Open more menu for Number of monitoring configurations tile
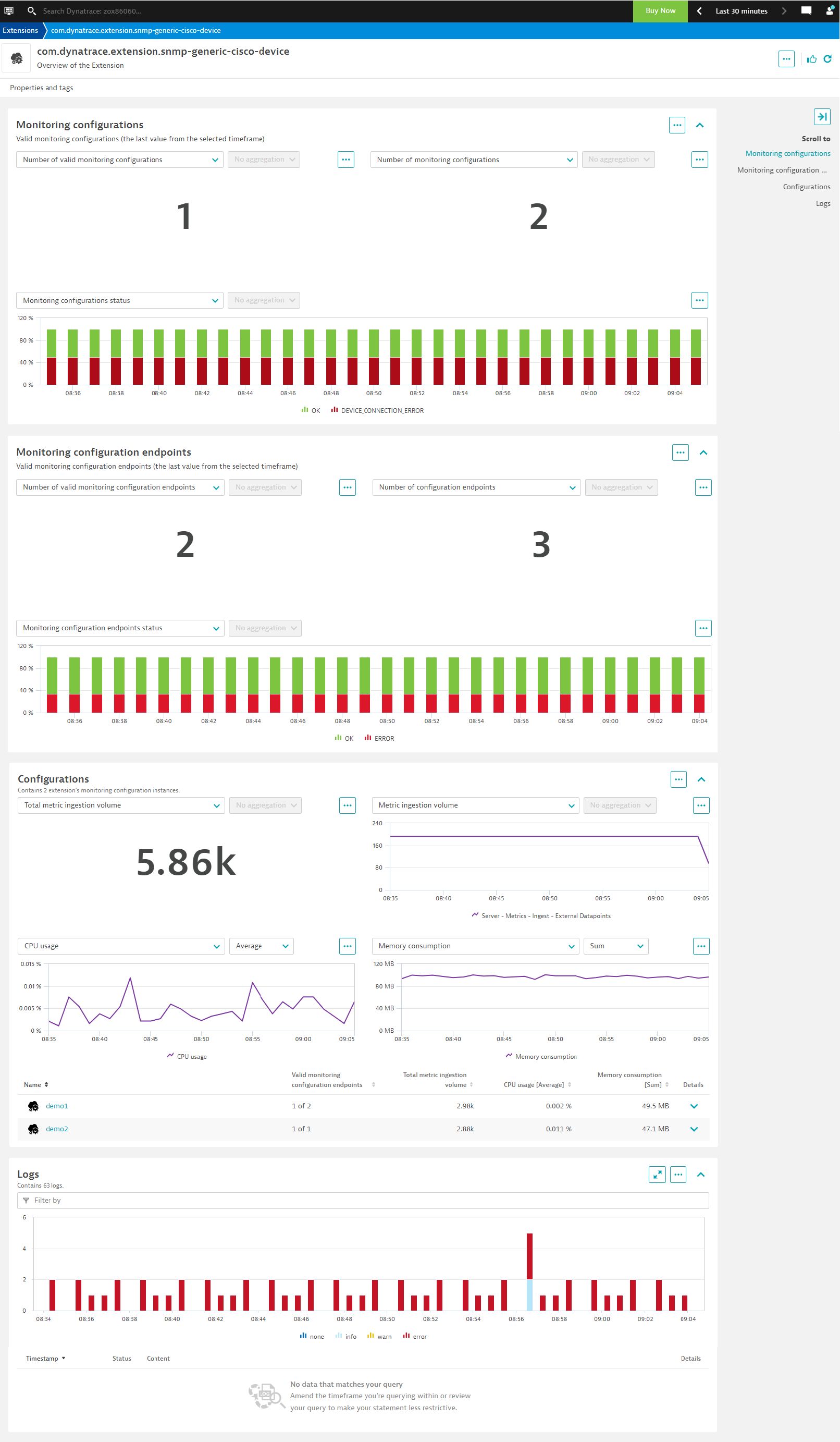840x1442 pixels. coord(700,160)
